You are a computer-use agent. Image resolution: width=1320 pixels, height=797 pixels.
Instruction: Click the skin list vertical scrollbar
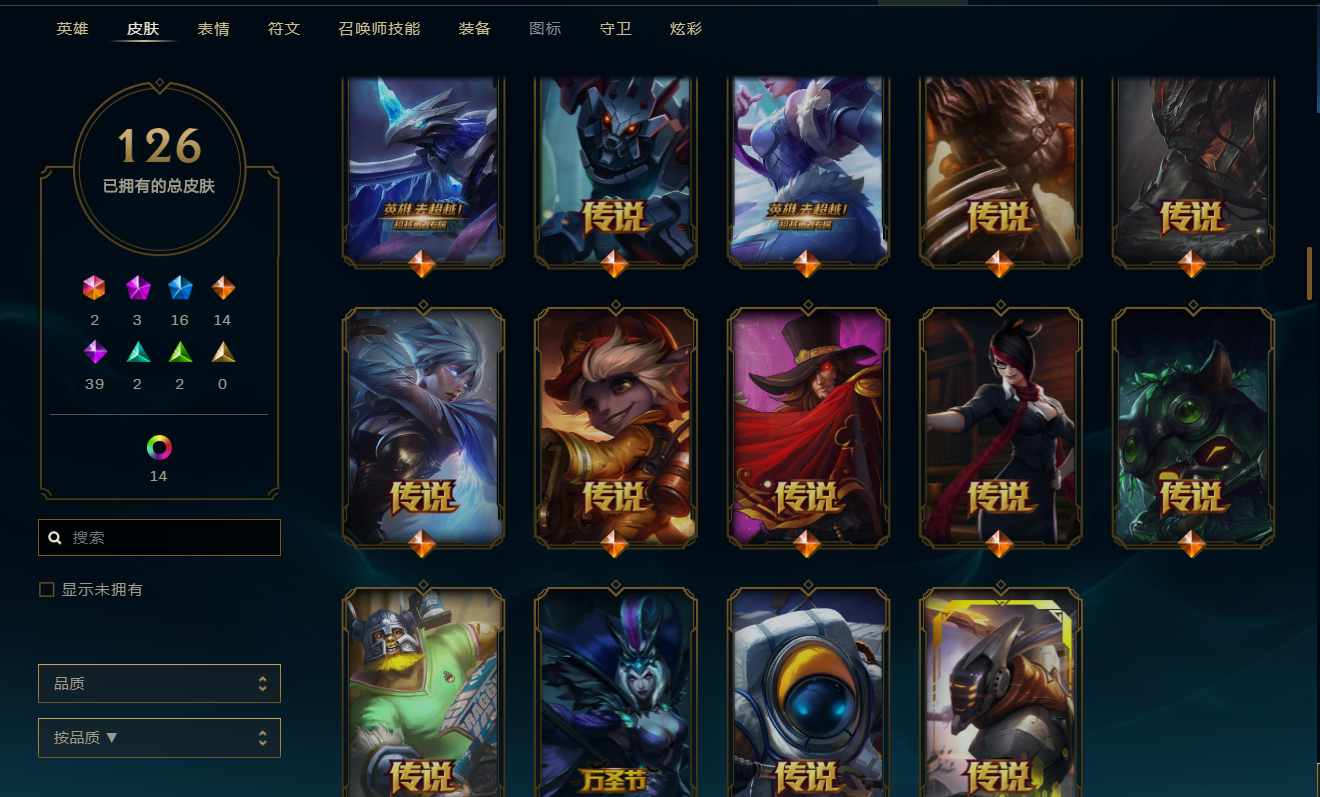[x=1309, y=272]
